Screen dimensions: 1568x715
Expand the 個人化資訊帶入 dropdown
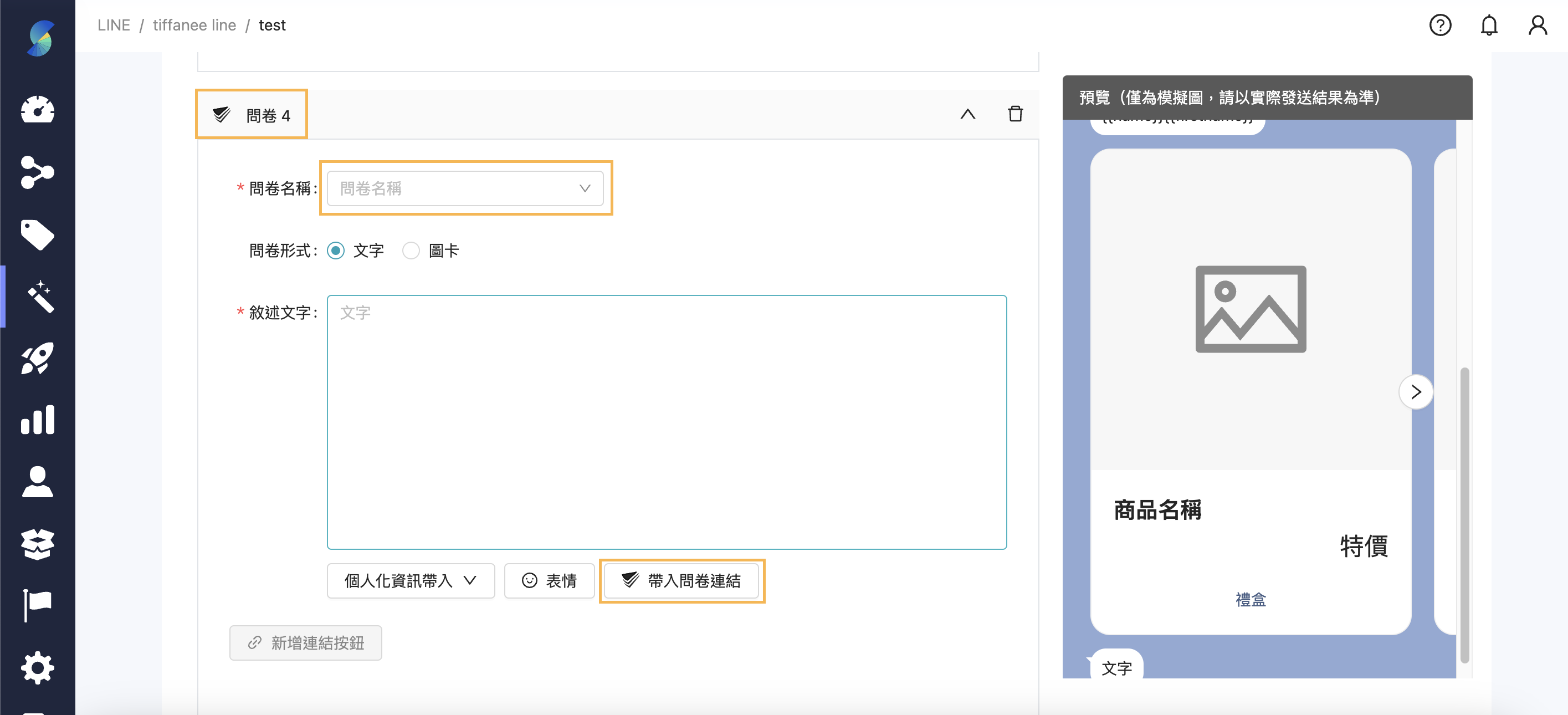tap(410, 581)
